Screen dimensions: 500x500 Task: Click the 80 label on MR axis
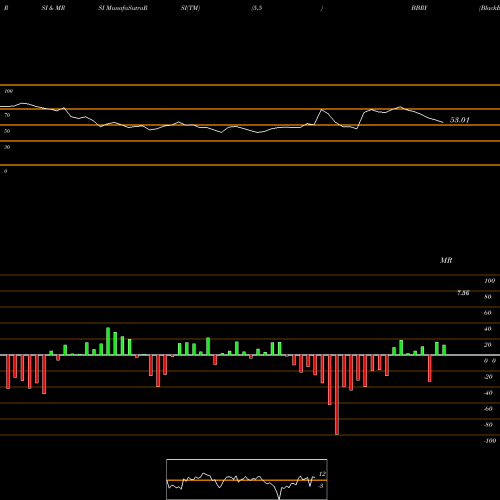pyautogui.click(x=488, y=297)
